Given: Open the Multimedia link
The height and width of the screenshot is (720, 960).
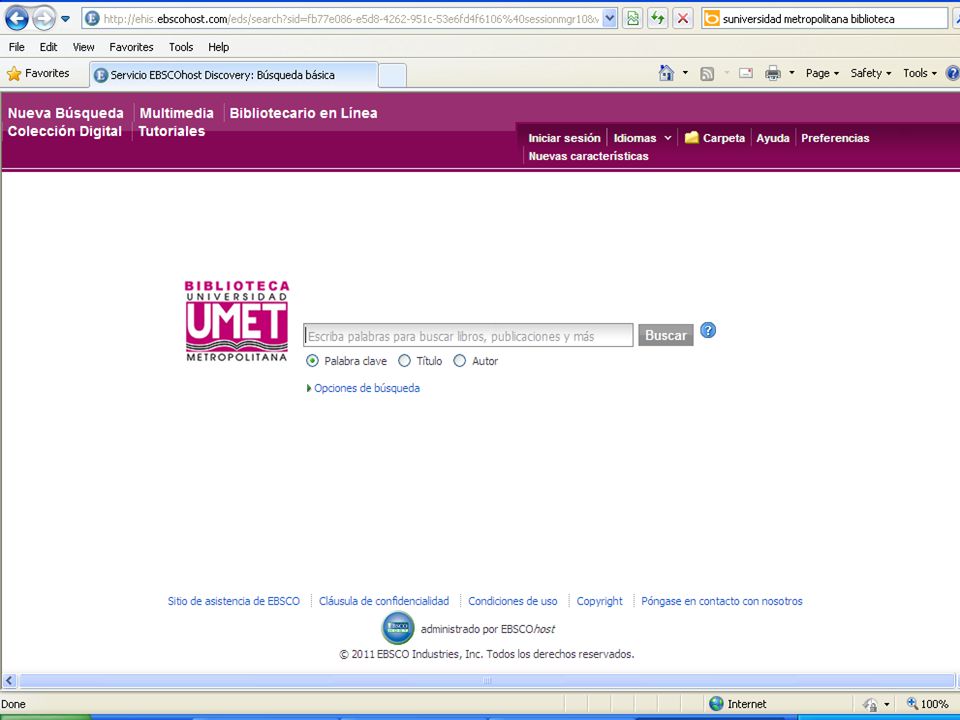Looking at the screenshot, I should [176, 113].
